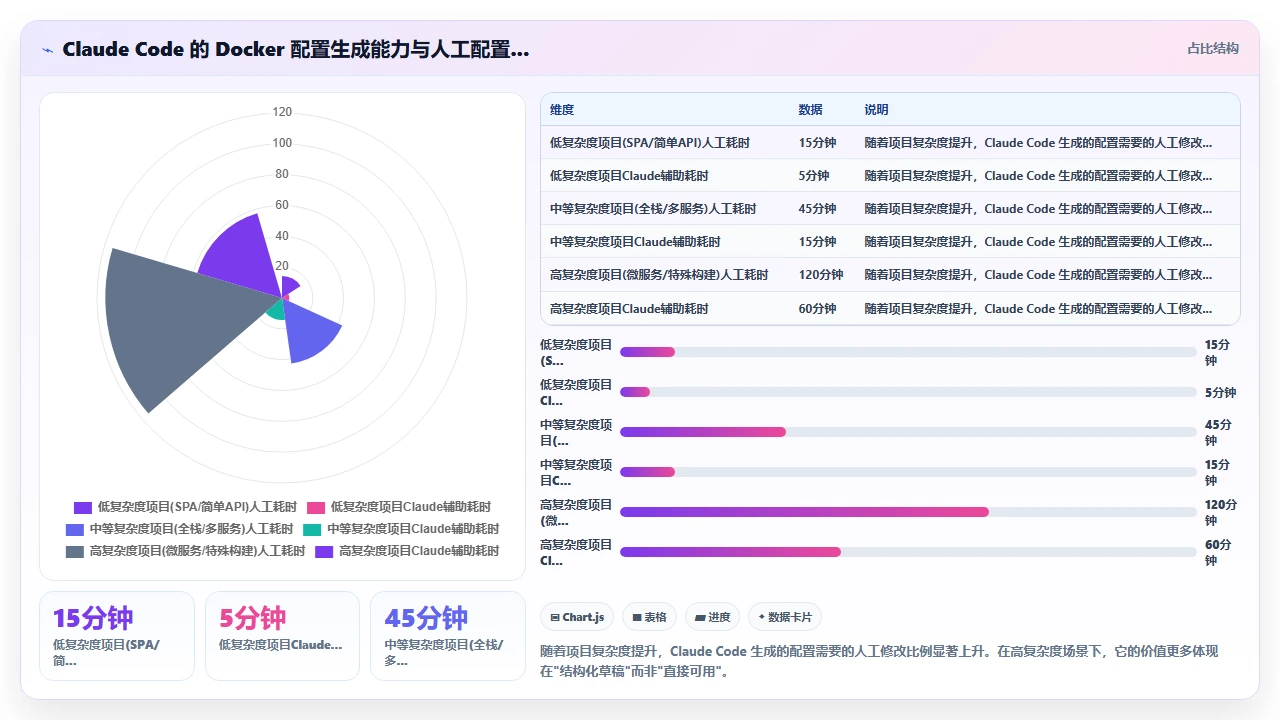Click the Chart.js tag
This screenshot has width=1280, height=720.
tap(577, 617)
